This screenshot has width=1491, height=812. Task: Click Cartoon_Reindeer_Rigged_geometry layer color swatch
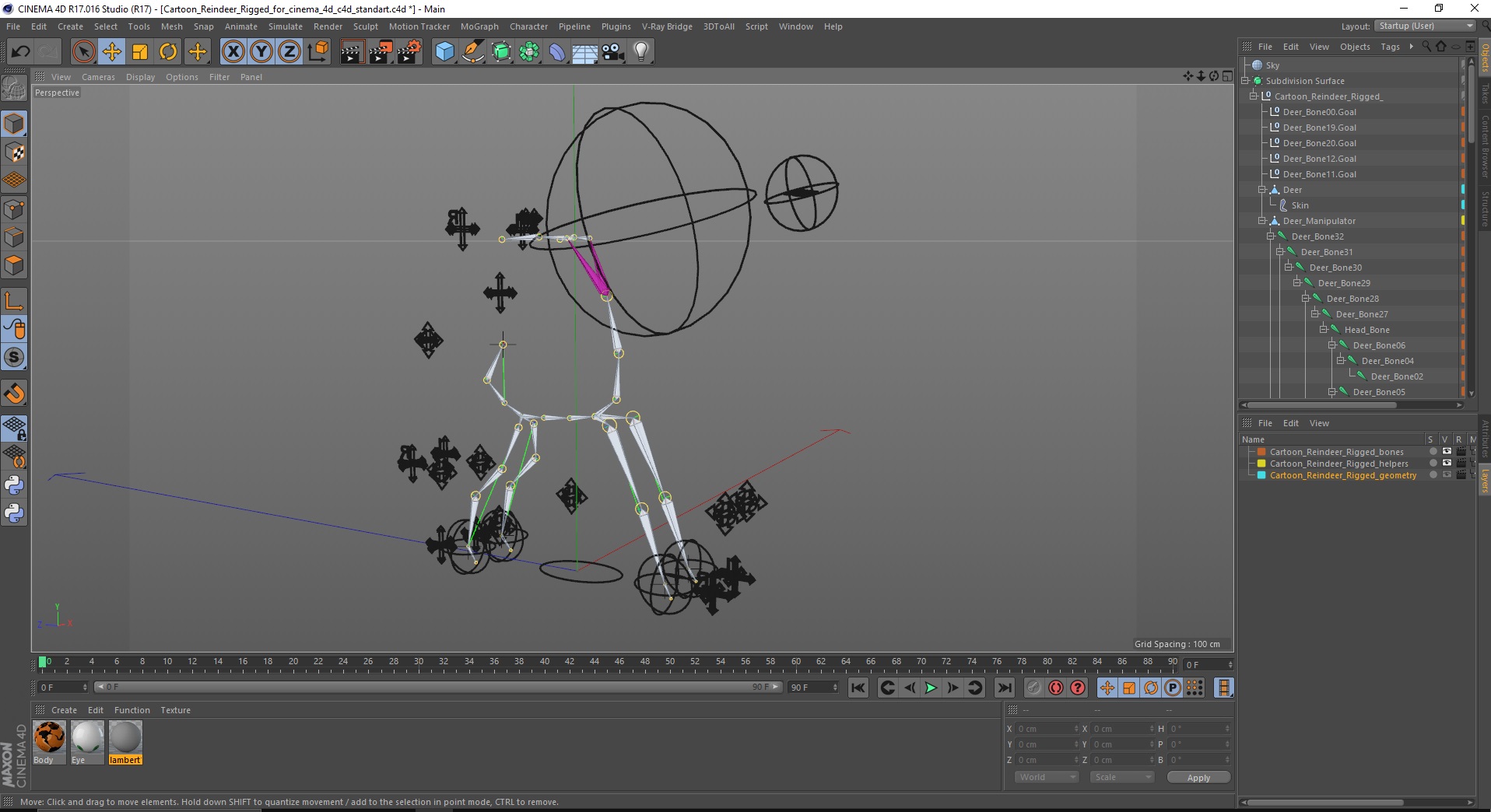1261,475
